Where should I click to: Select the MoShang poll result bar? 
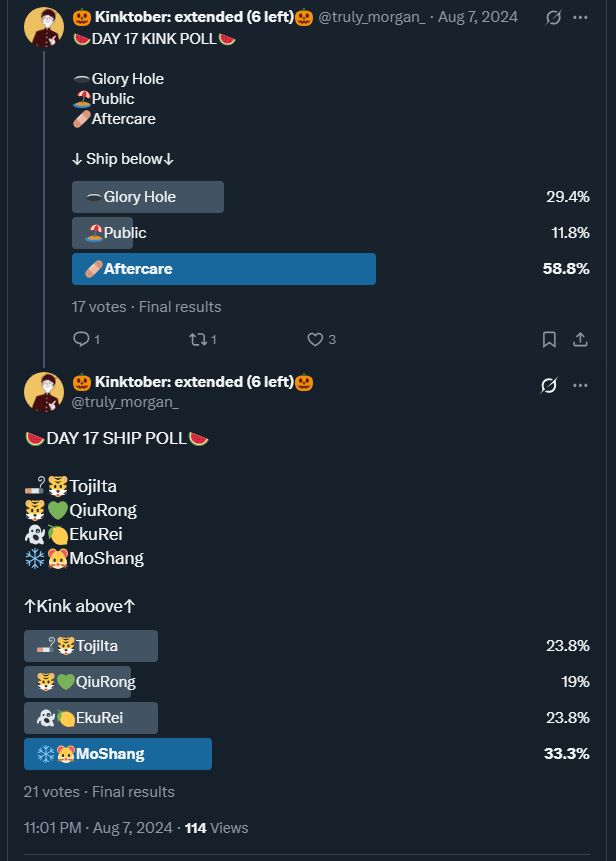pos(118,754)
